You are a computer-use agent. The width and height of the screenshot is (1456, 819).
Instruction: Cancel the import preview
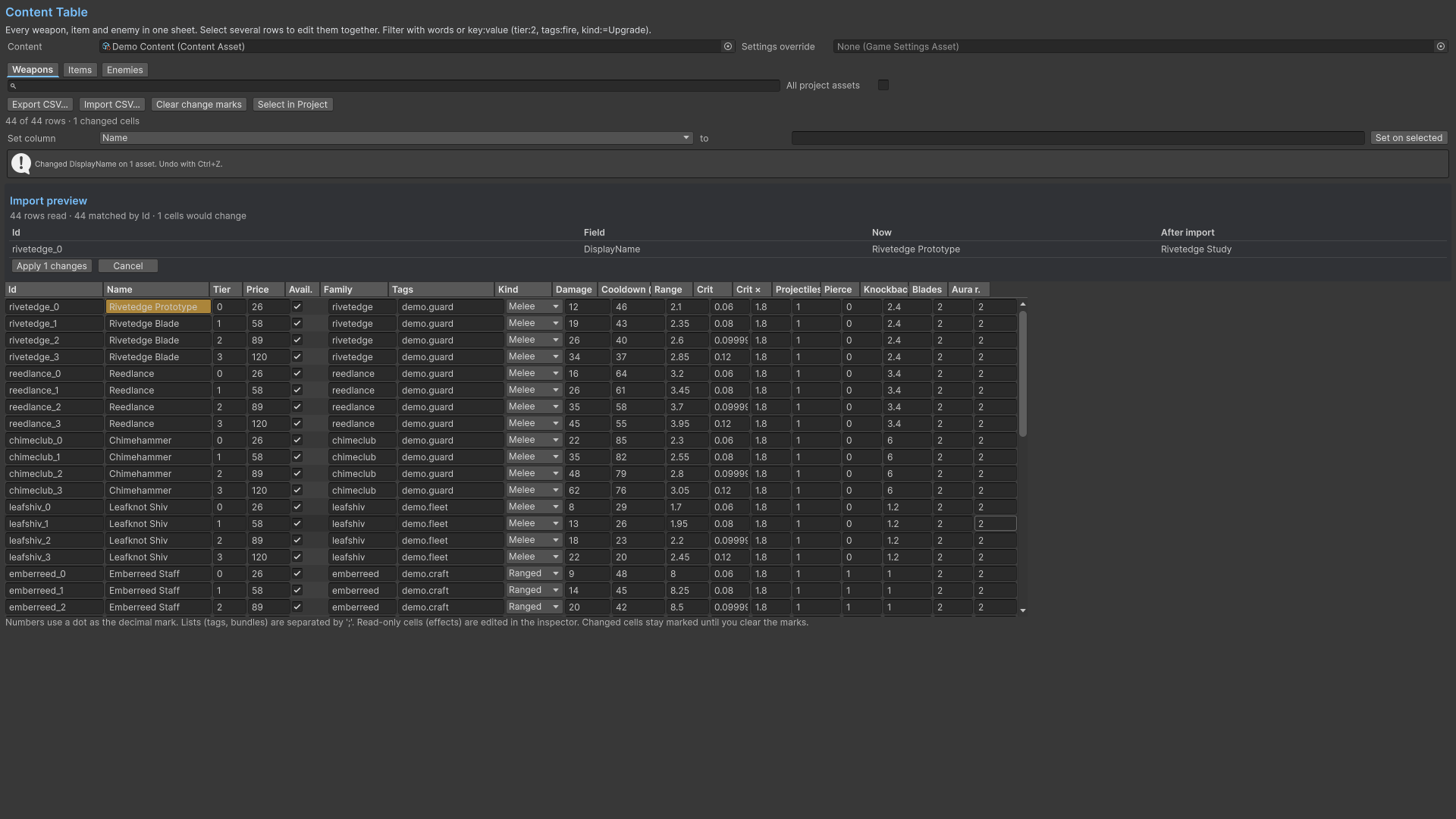tap(128, 266)
